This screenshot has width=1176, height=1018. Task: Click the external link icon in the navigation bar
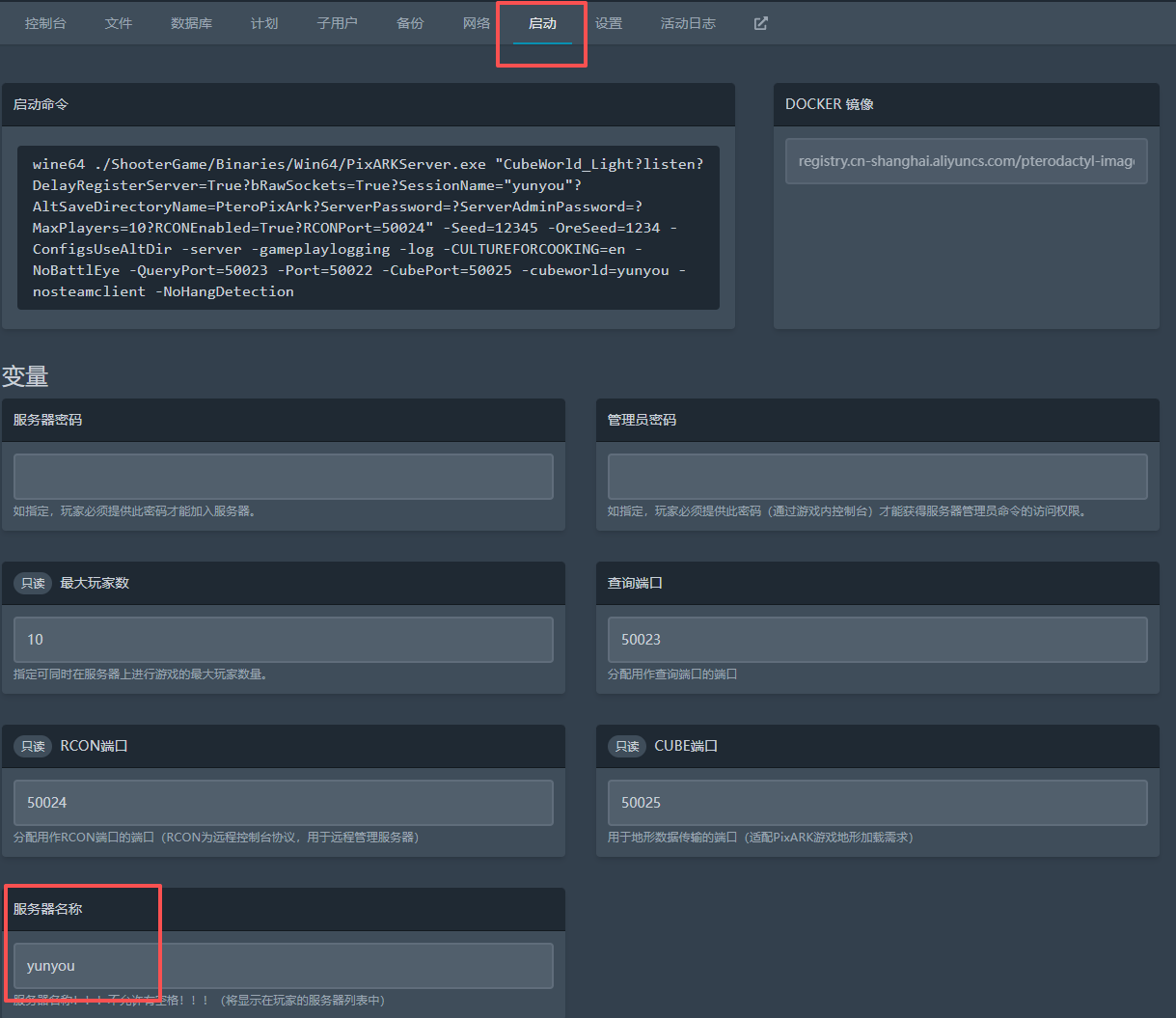click(760, 24)
